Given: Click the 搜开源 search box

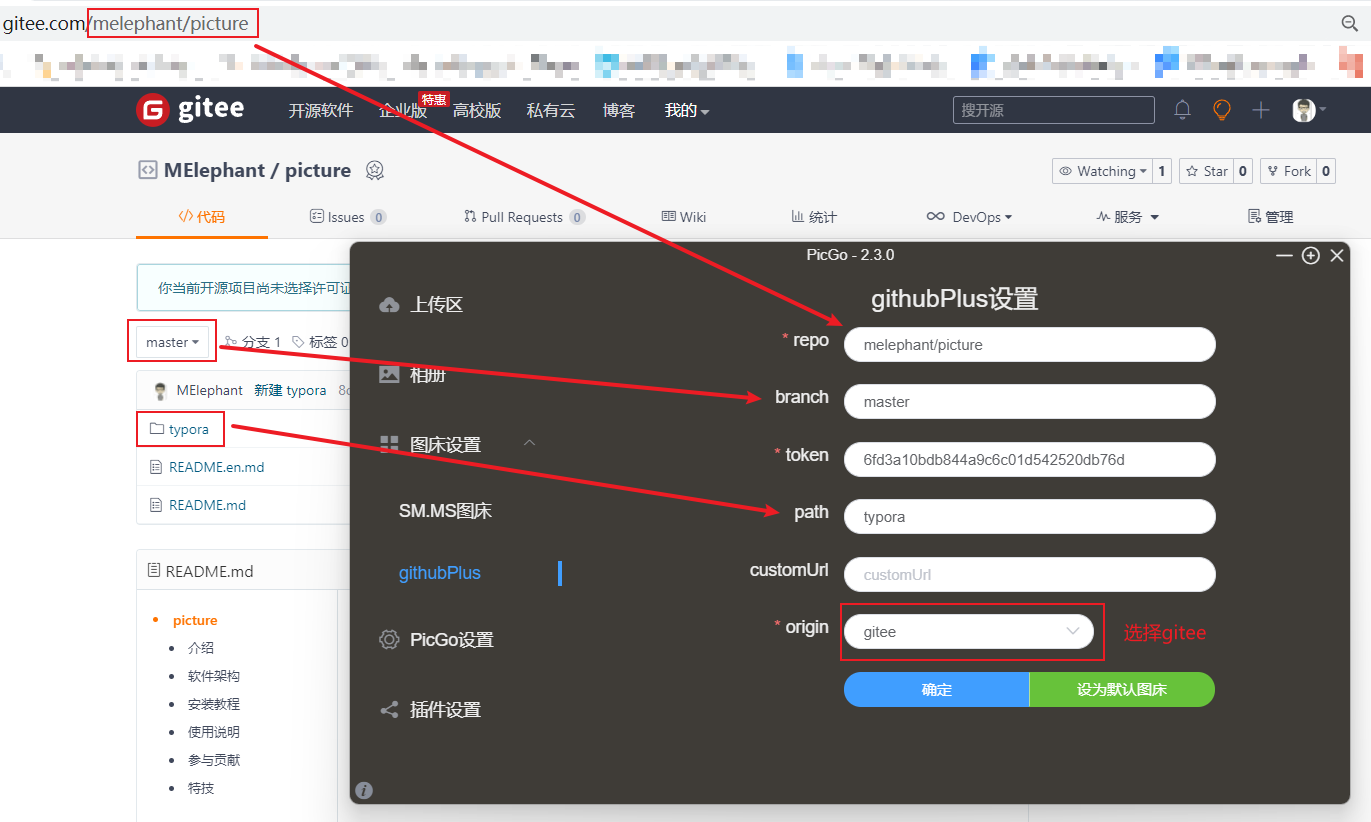Looking at the screenshot, I should coord(1053,110).
